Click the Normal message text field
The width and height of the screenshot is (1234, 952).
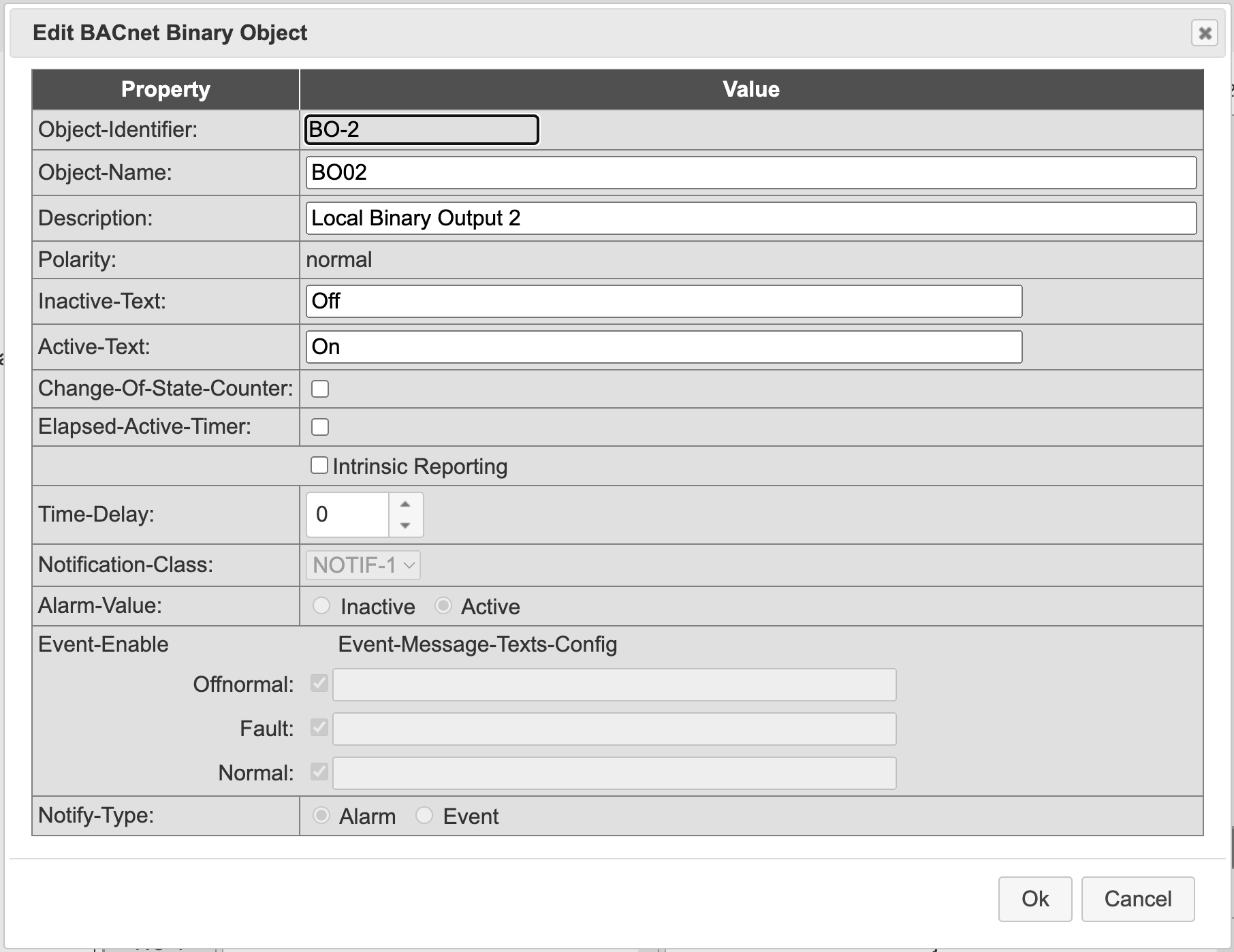click(x=614, y=773)
